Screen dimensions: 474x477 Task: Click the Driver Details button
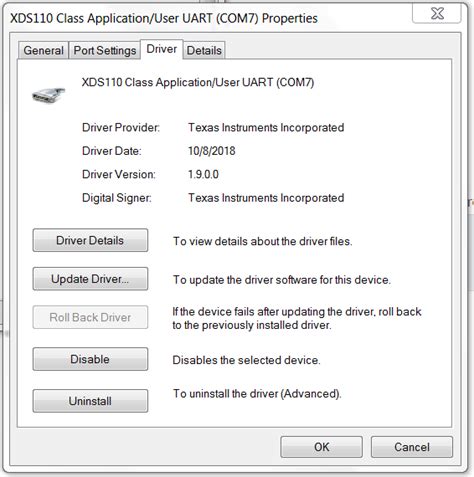(x=90, y=240)
